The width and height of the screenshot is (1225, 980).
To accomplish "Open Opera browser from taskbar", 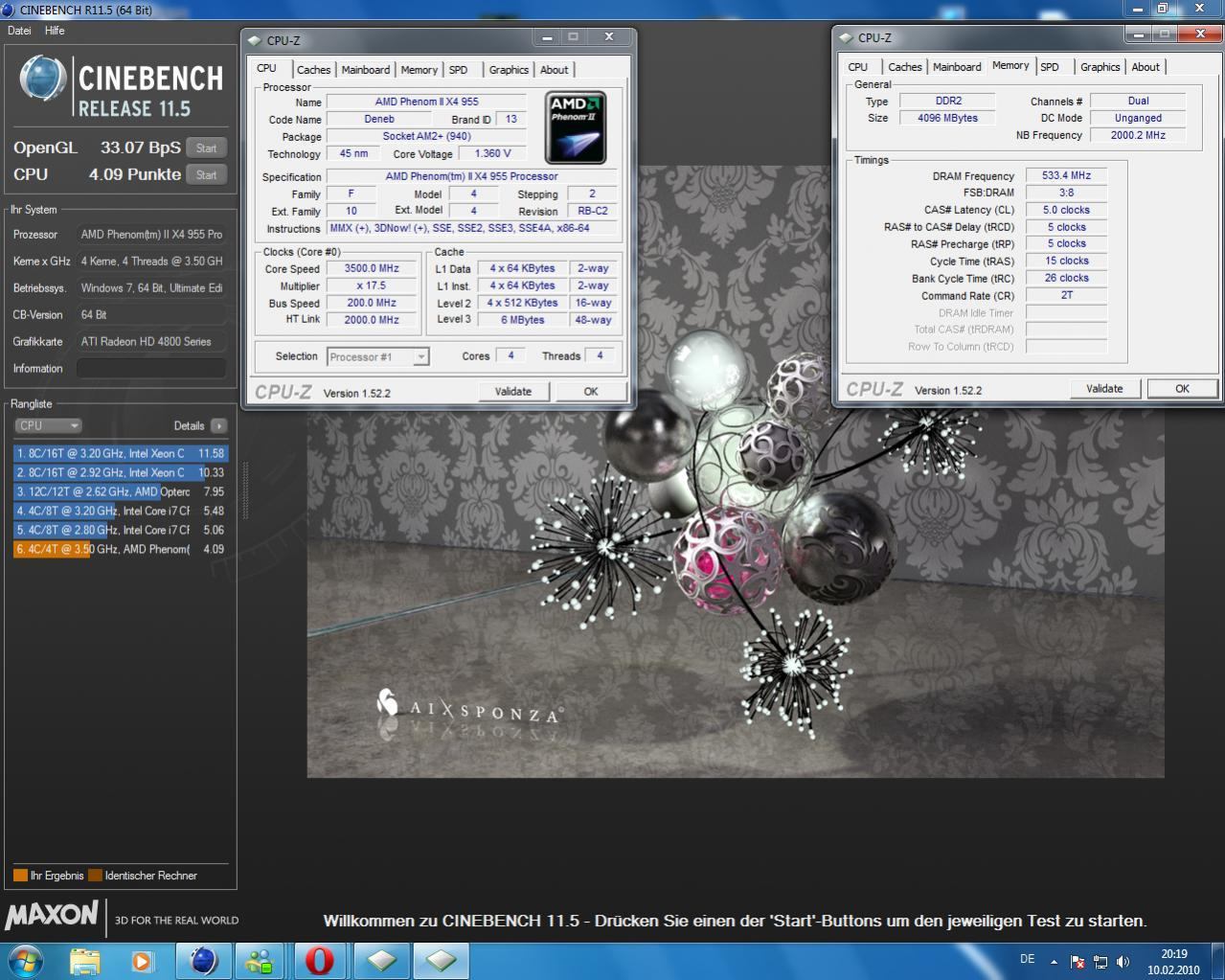I will click(x=320, y=961).
